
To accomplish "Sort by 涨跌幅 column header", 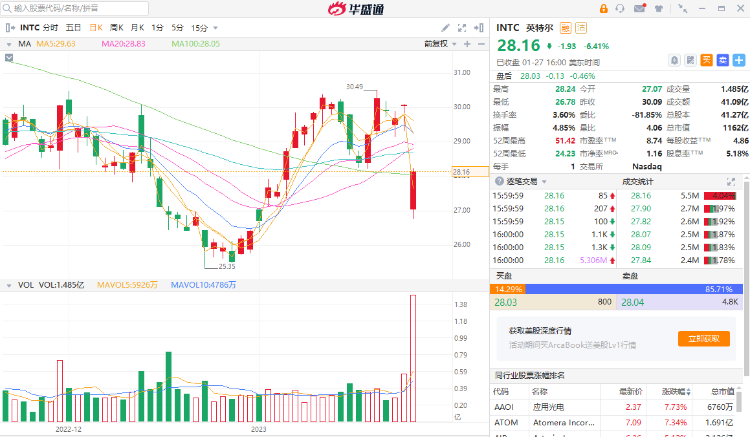I will pyautogui.click(x=676, y=392).
